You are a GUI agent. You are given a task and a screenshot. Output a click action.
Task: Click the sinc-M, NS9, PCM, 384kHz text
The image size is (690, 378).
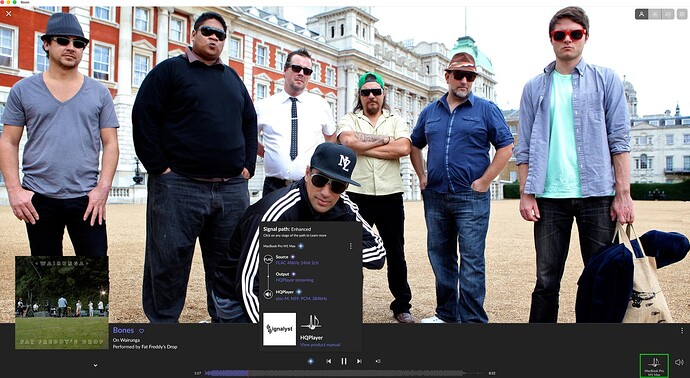coord(301,298)
